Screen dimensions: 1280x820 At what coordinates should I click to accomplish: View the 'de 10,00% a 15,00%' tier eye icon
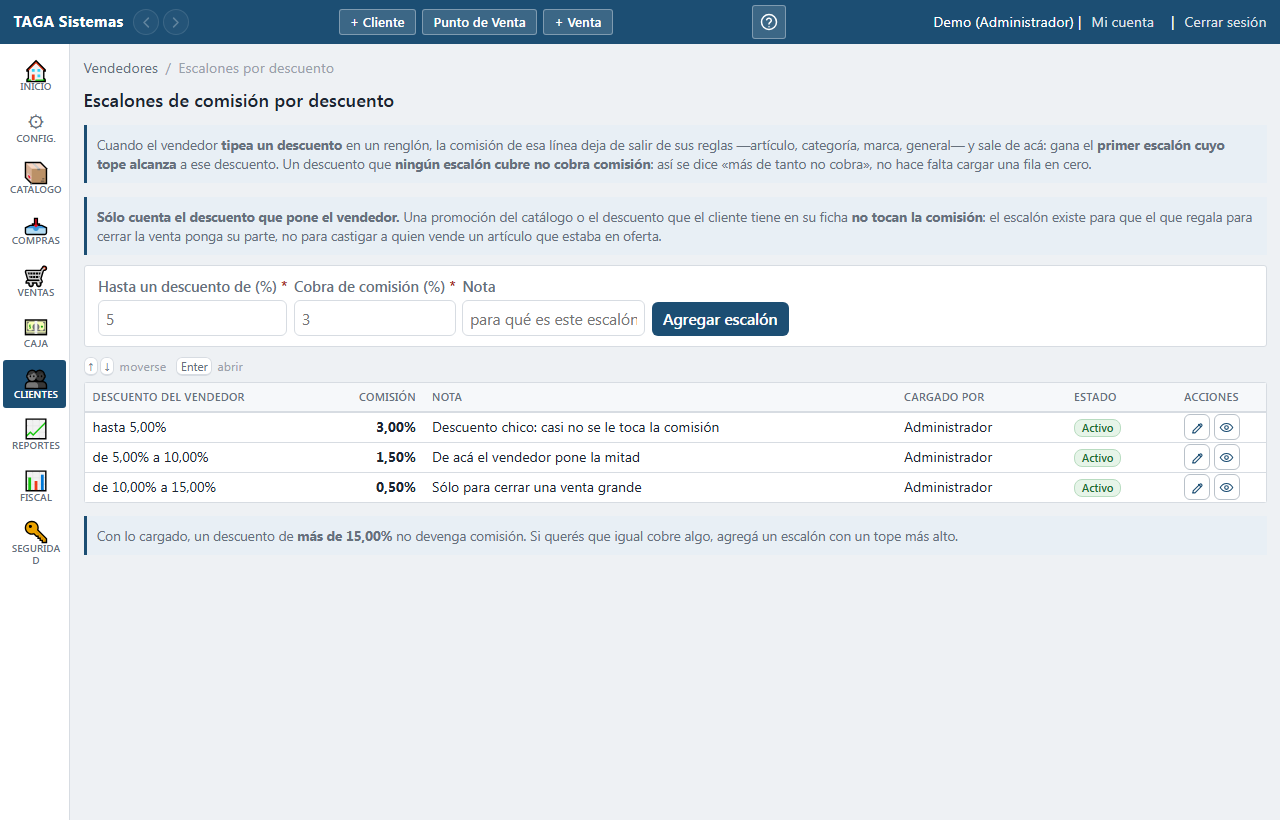point(1227,488)
